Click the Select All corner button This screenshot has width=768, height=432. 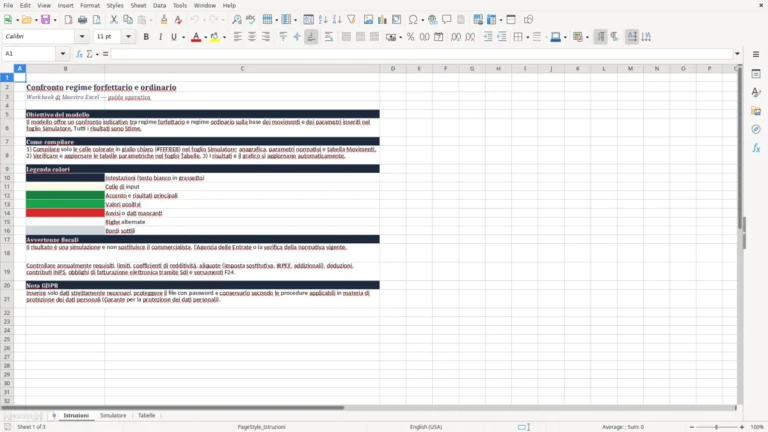point(7,69)
